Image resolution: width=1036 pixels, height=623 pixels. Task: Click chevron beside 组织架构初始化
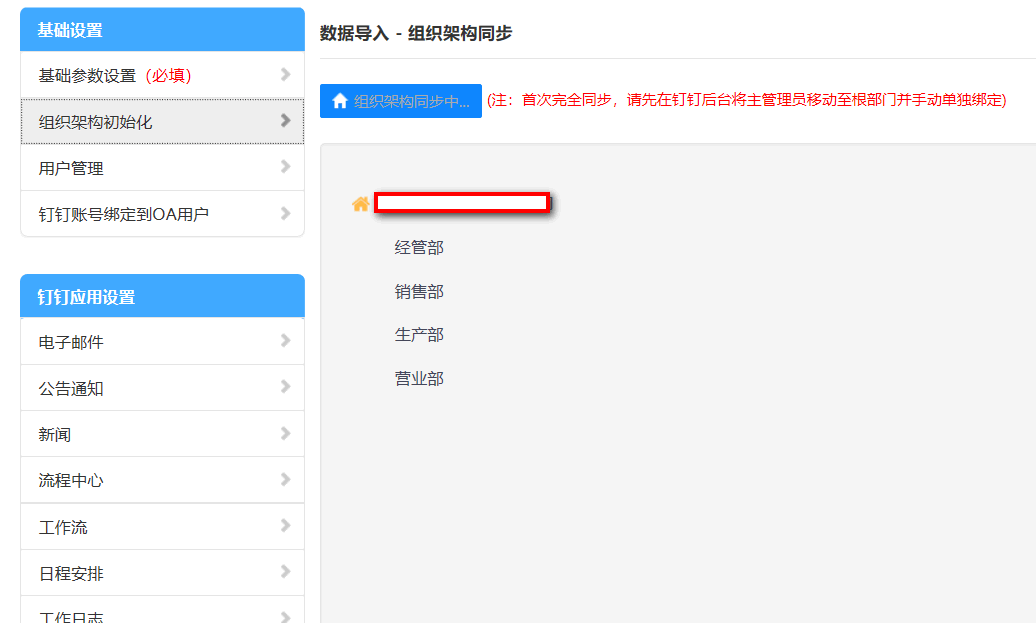(x=285, y=121)
